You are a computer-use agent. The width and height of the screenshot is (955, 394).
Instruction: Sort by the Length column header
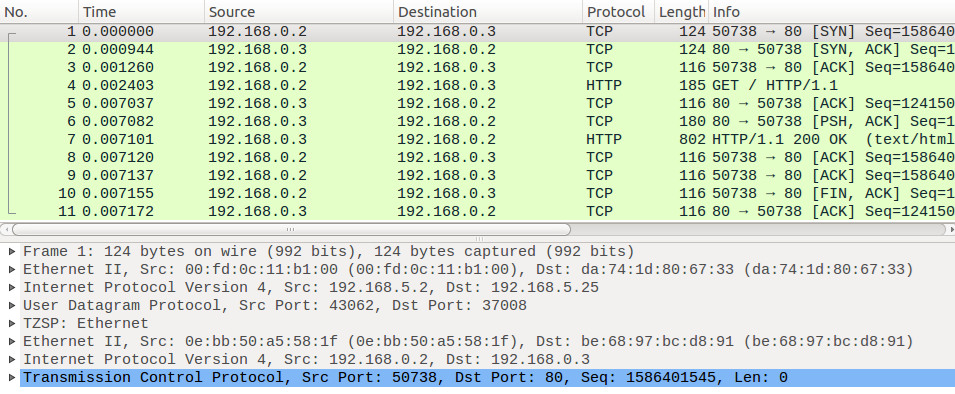(x=681, y=12)
